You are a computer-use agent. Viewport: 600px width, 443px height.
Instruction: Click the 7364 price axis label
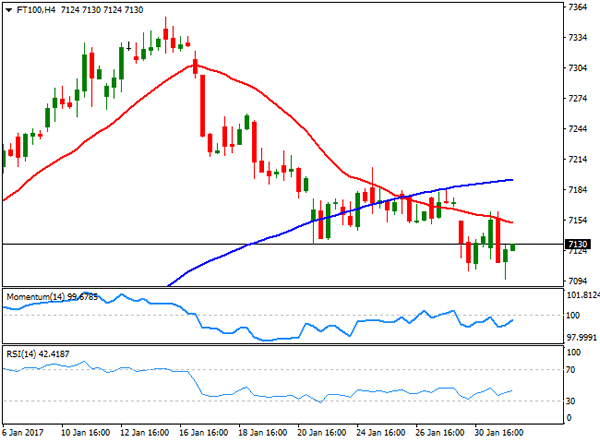tap(577, 7)
